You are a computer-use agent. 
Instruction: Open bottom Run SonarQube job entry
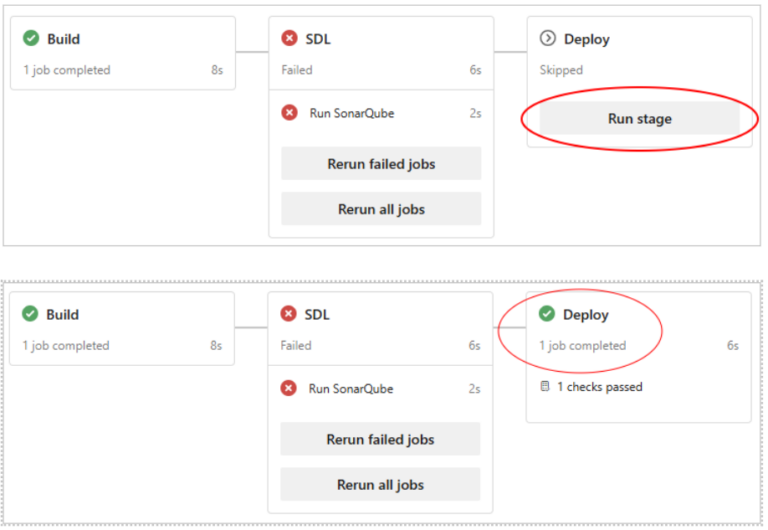351,389
